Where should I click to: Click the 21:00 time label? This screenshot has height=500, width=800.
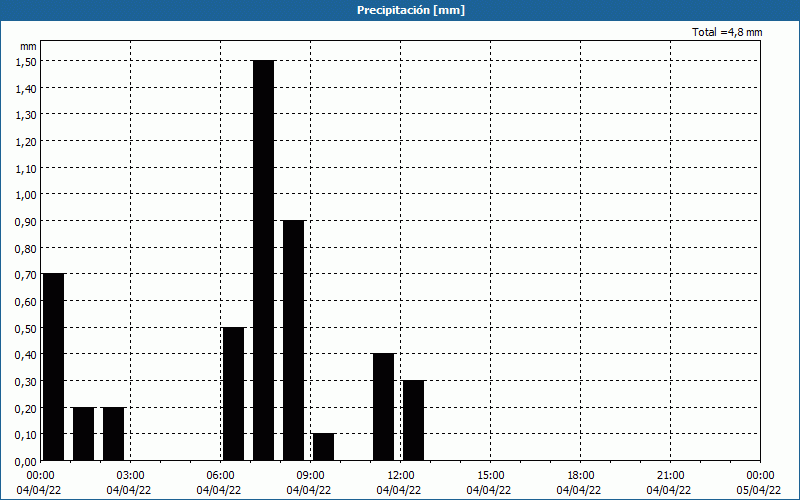coord(670,476)
